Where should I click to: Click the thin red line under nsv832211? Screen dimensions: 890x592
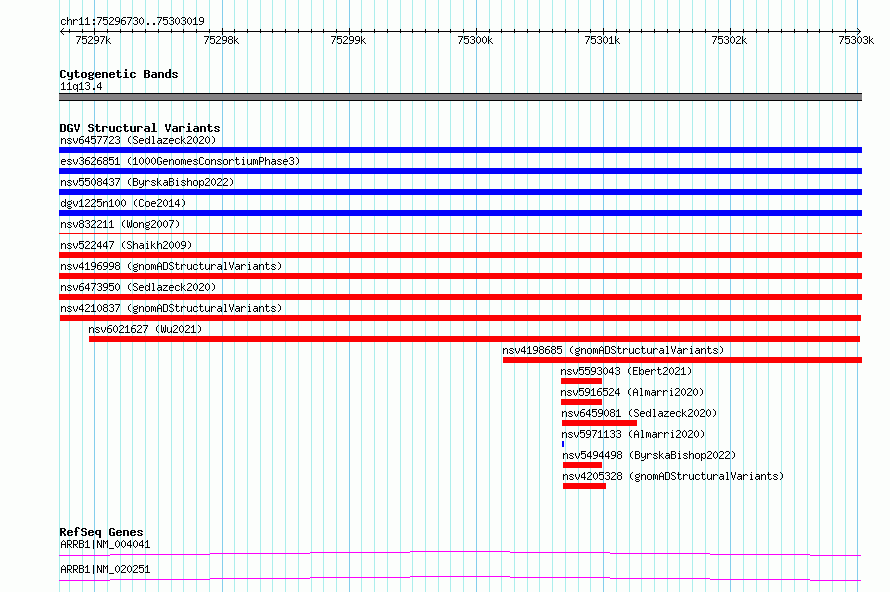pyautogui.click(x=460, y=233)
